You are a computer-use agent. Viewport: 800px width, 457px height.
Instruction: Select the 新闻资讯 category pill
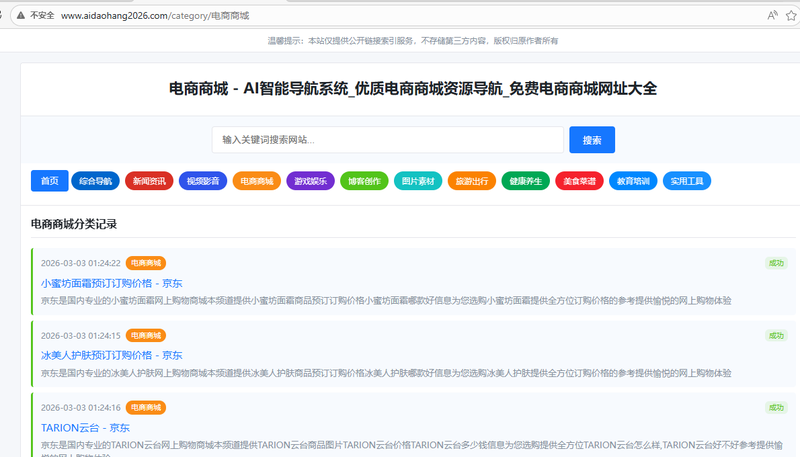coord(149,181)
